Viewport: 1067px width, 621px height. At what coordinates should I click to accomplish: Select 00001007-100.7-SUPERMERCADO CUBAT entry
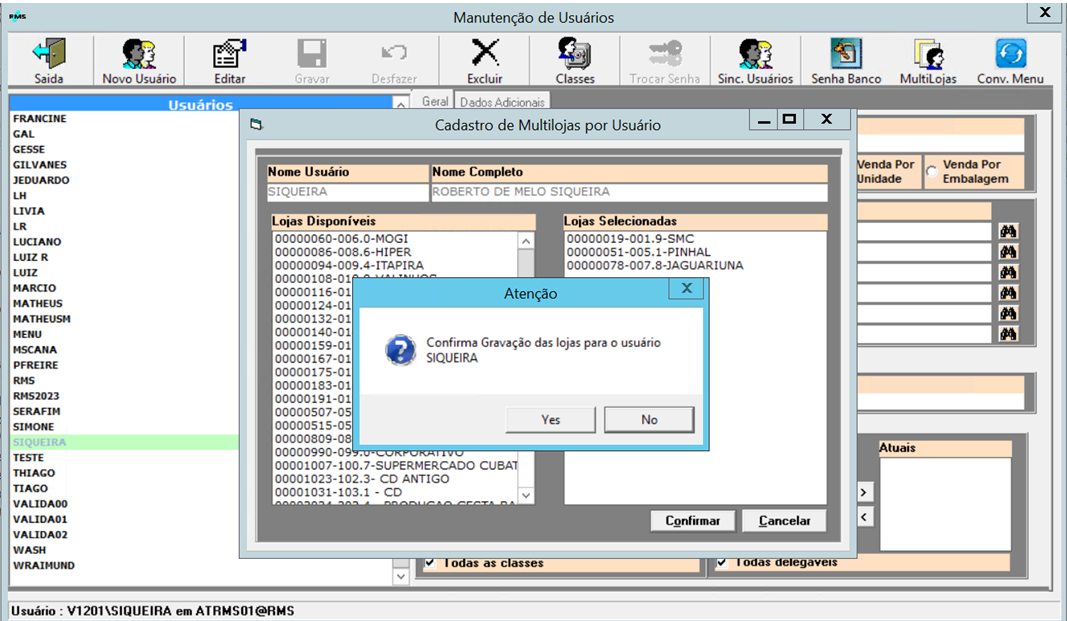tap(395, 465)
